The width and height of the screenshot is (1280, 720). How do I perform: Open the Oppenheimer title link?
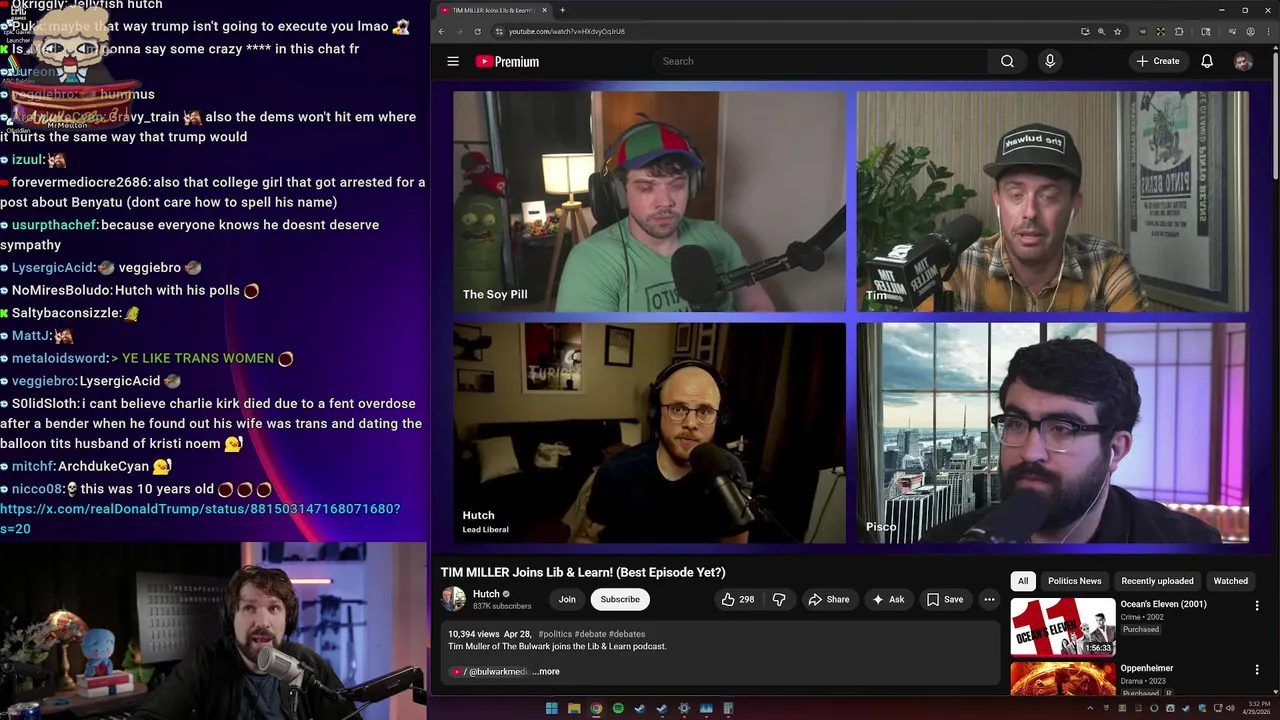[x=1147, y=668]
